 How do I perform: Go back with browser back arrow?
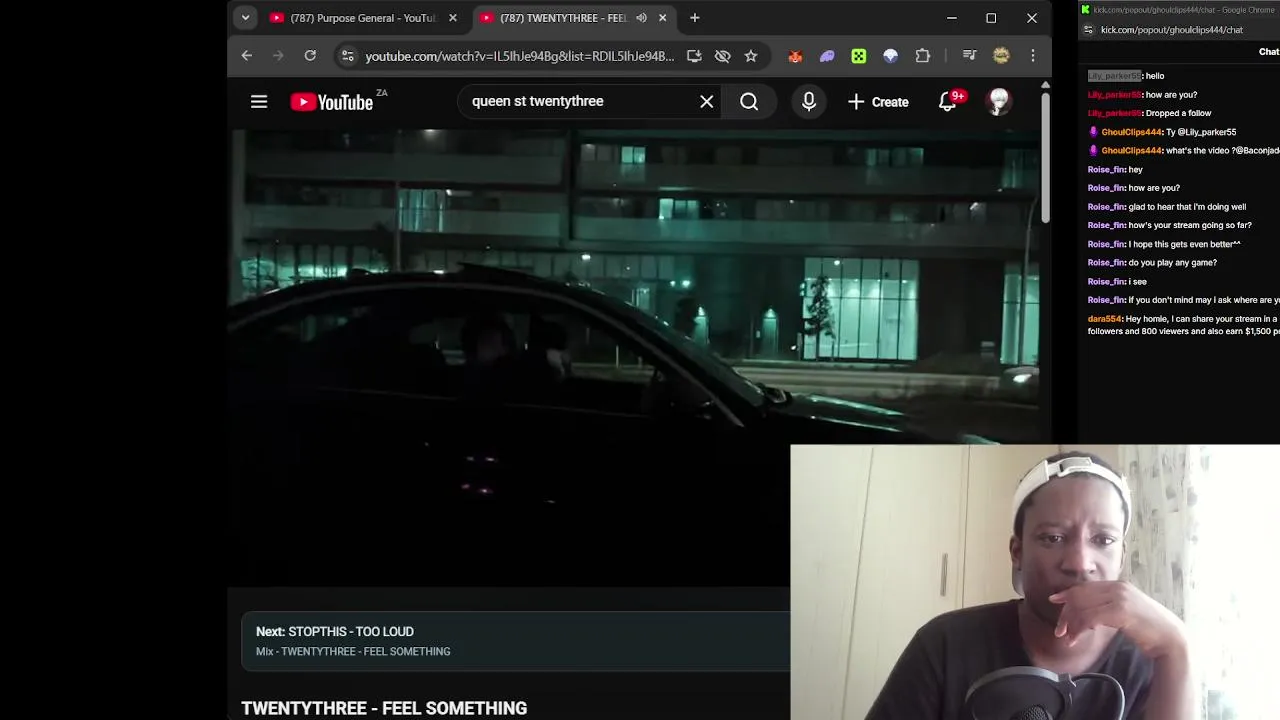click(x=247, y=56)
